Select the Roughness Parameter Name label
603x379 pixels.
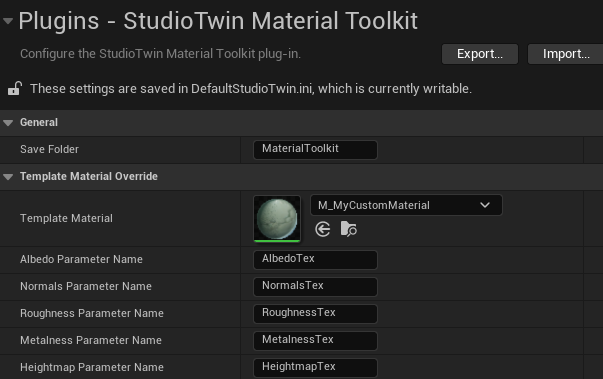[92, 313]
